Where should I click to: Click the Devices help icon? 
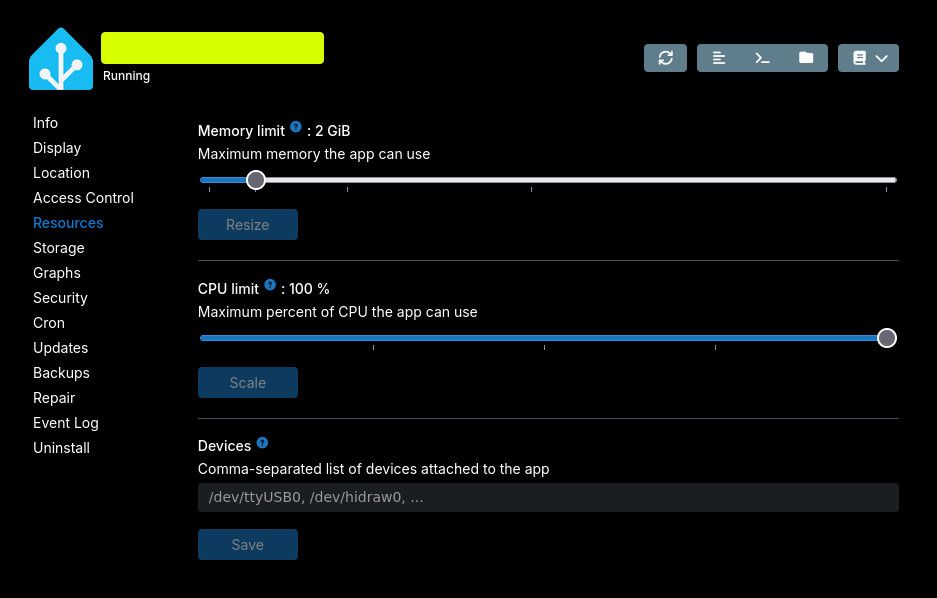tap(262, 443)
